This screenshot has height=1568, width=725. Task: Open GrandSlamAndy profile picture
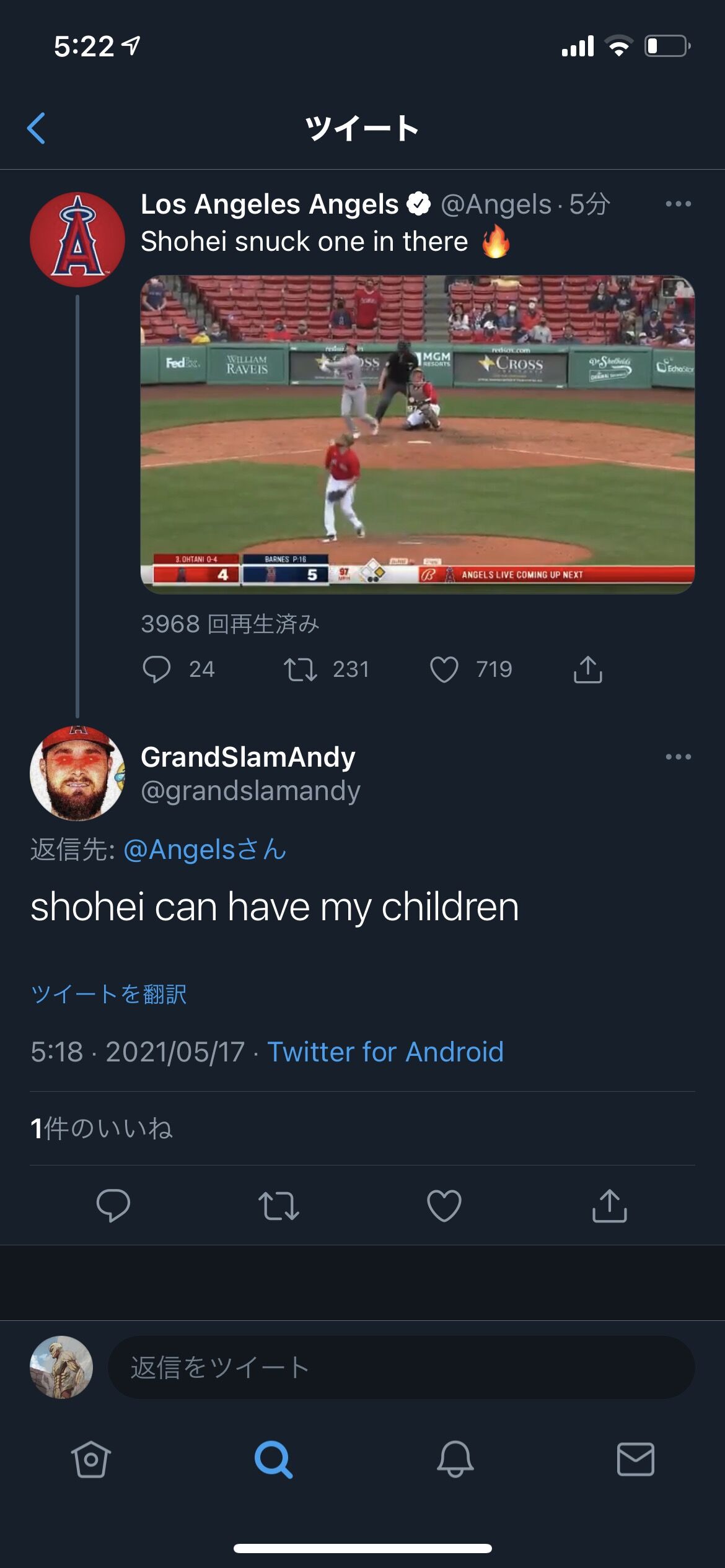[x=77, y=773]
